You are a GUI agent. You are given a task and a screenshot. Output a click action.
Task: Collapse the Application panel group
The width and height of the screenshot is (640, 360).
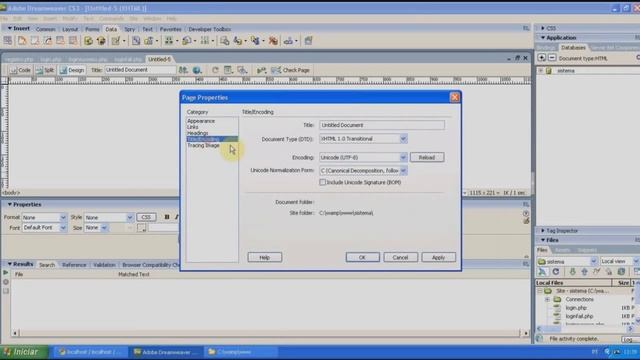click(x=543, y=38)
